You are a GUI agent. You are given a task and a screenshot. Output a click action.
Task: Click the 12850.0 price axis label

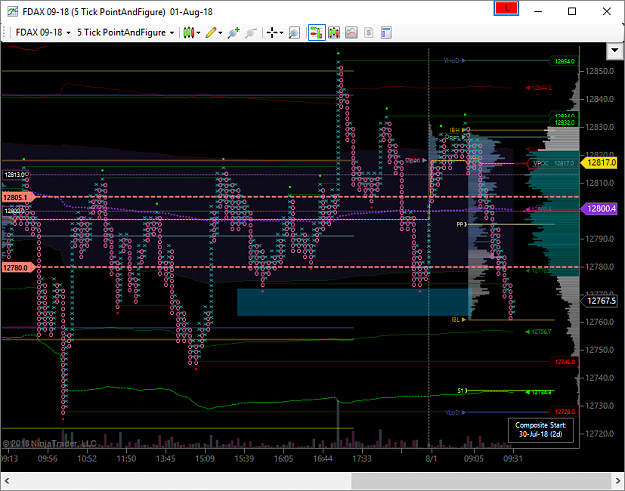599,71
